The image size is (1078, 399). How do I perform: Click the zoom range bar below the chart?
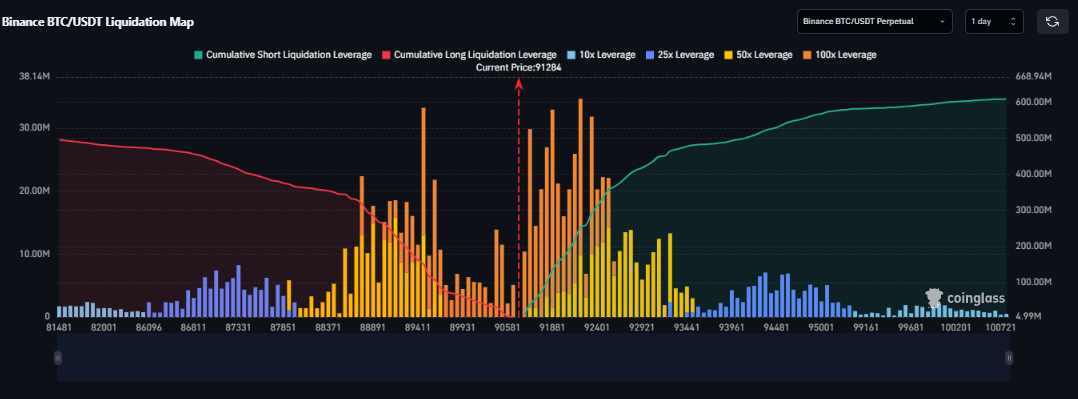point(534,357)
